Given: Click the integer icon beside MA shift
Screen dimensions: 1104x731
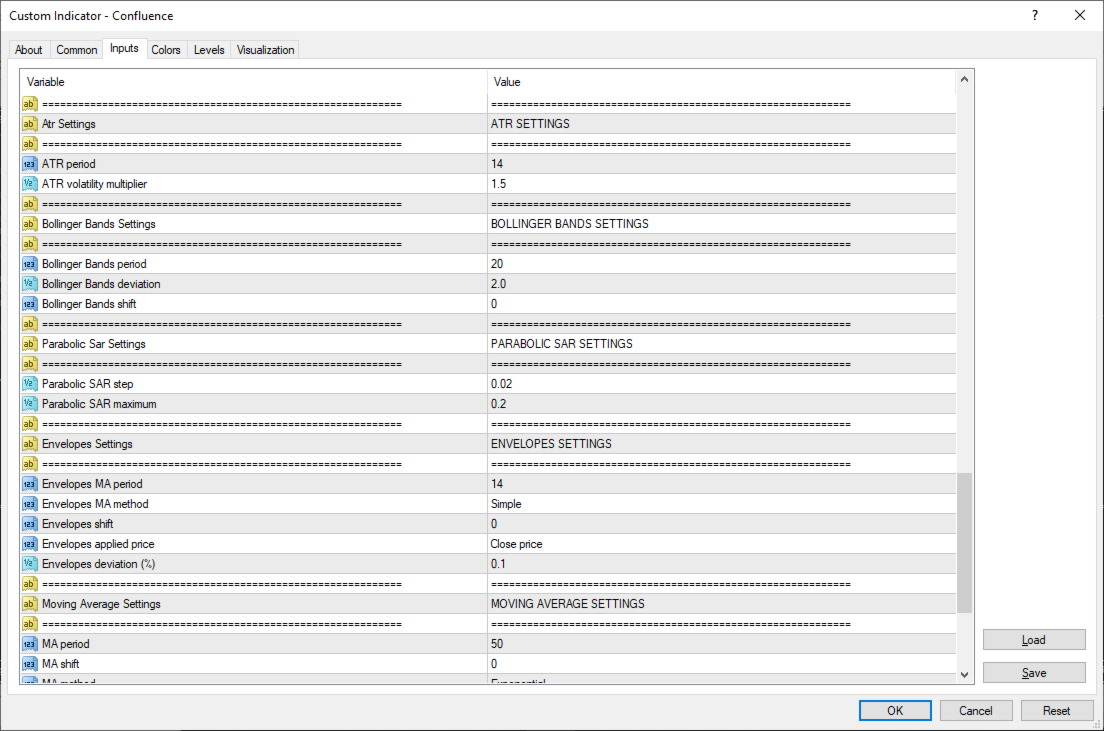Looking at the screenshot, I should pyautogui.click(x=29, y=664).
